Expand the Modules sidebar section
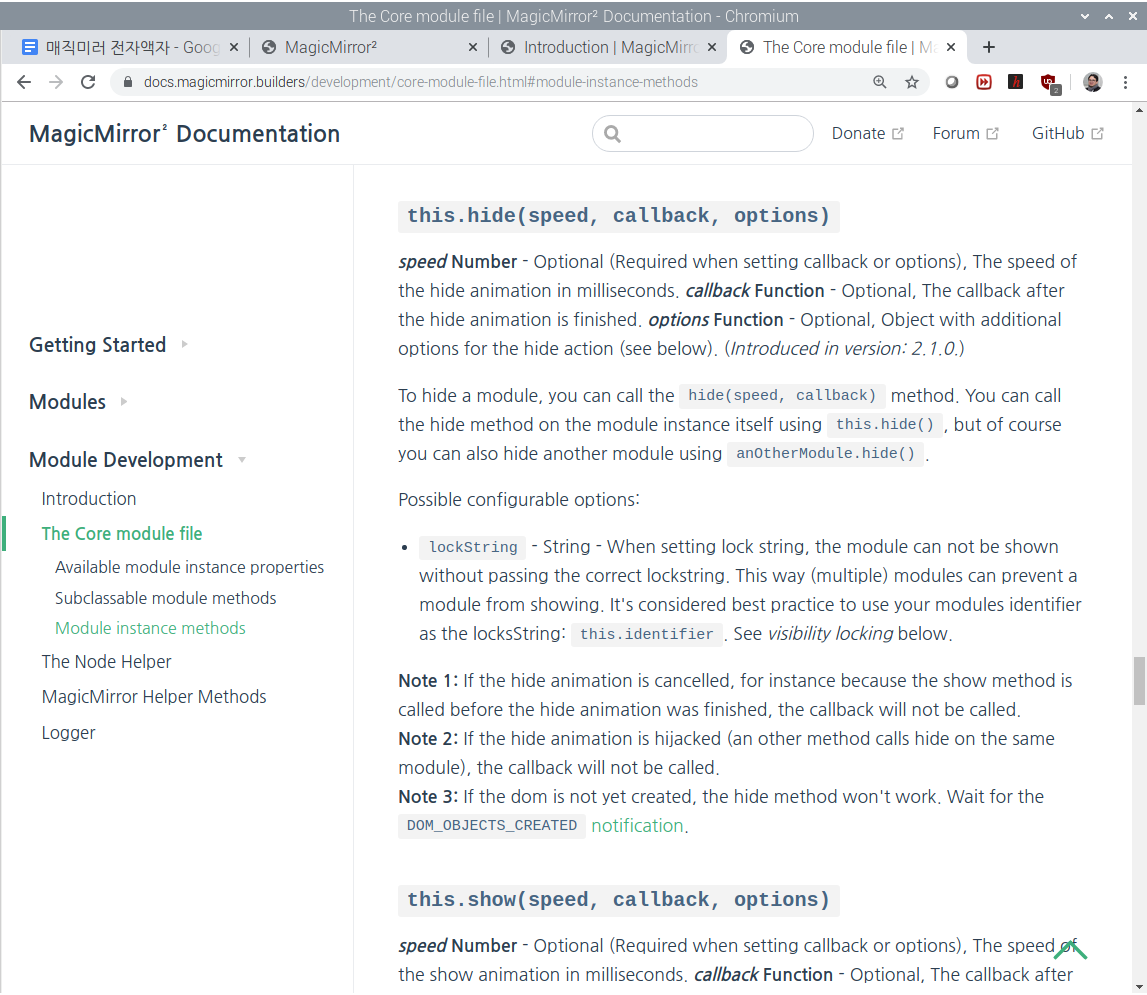 point(78,402)
